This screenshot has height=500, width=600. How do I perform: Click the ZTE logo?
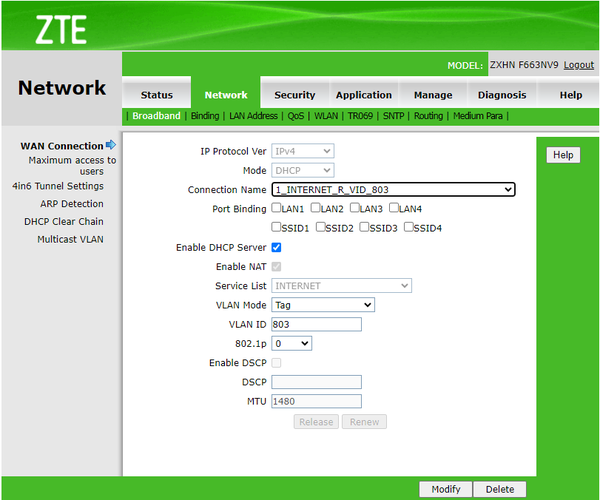coord(61,31)
